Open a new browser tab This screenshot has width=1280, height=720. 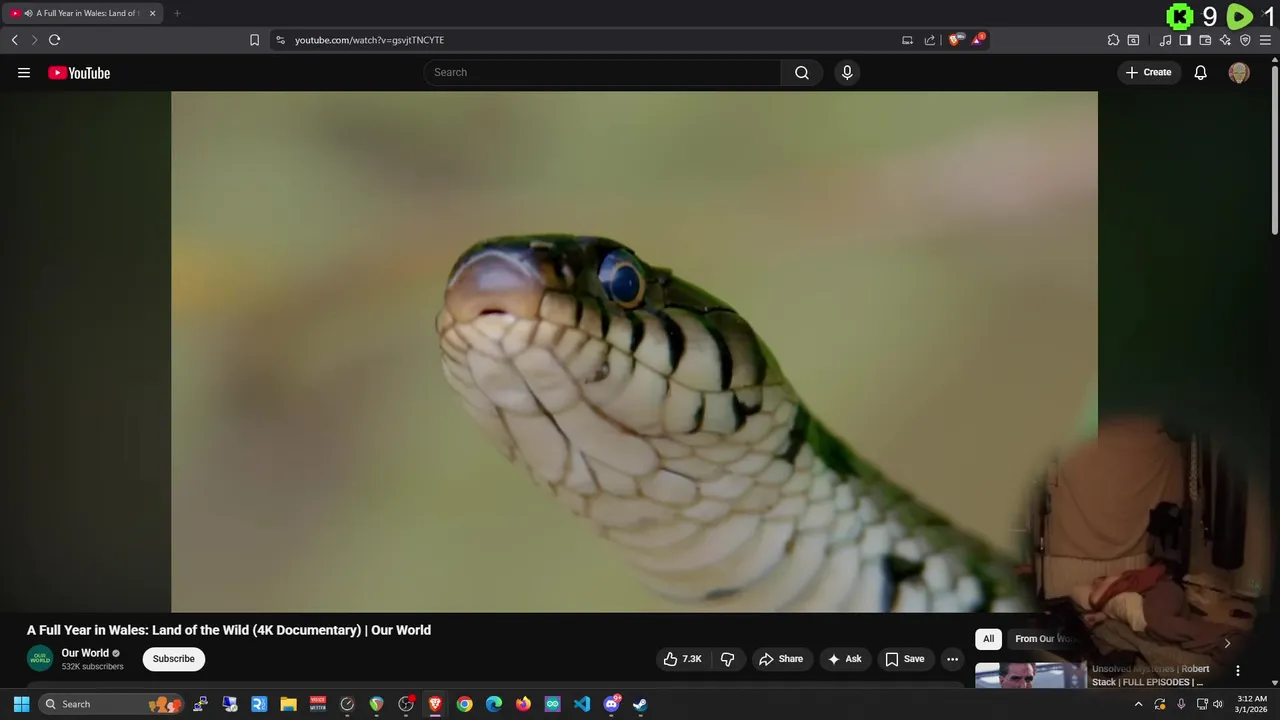tap(177, 13)
